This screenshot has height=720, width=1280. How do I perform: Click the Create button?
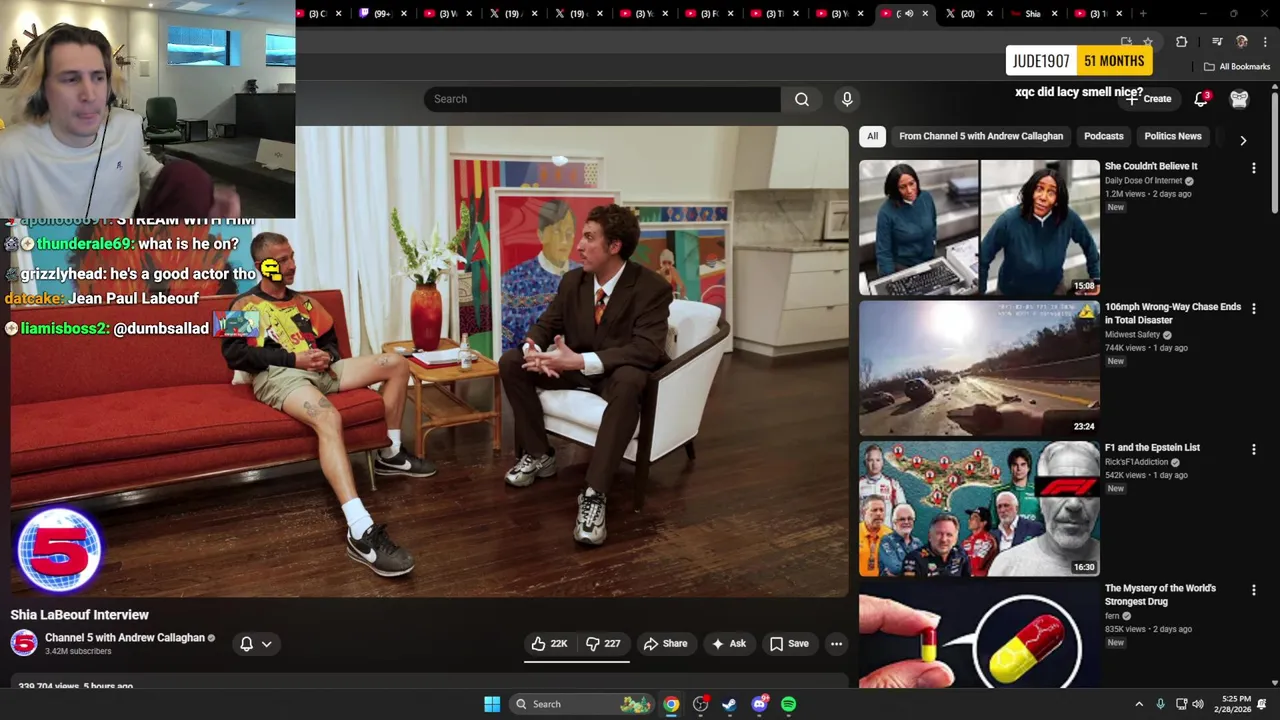point(1149,99)
